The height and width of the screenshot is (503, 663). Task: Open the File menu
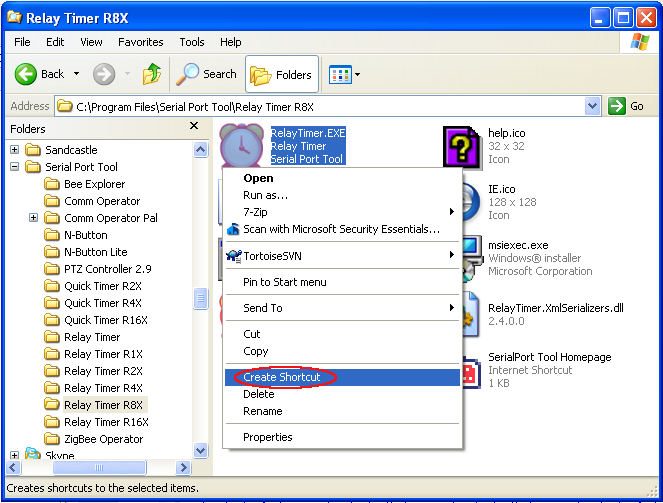coord(22,42)
